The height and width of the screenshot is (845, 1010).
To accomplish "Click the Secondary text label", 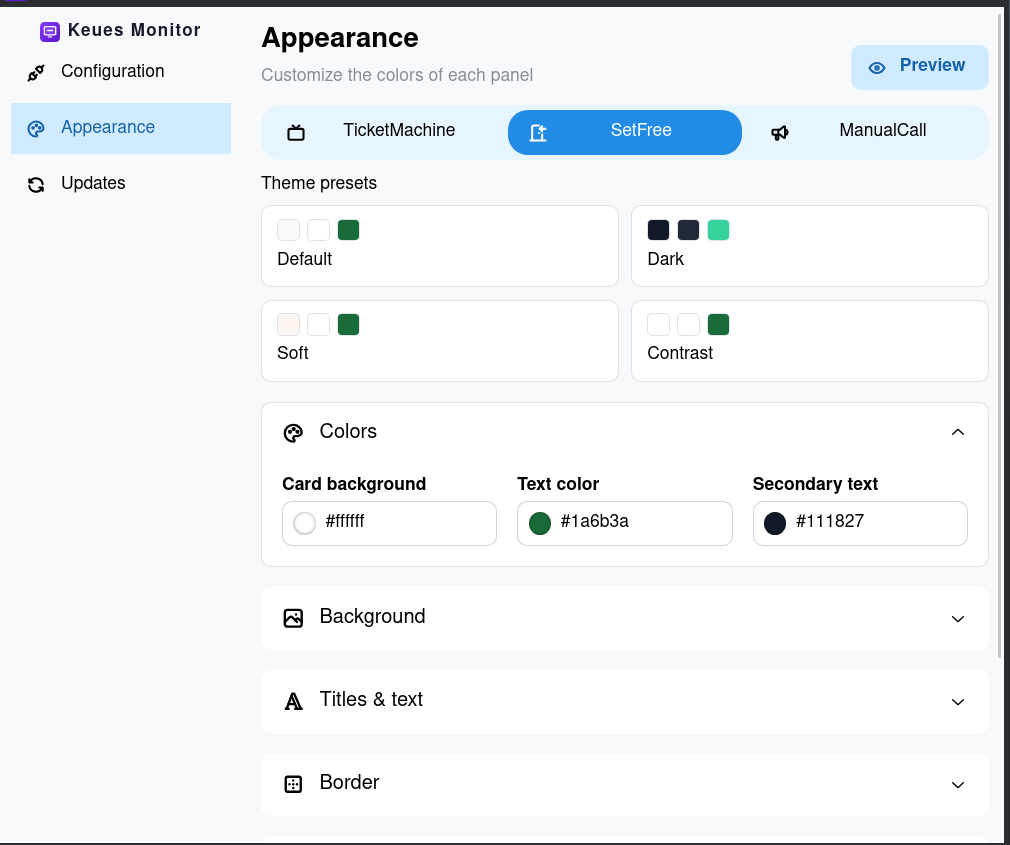I will click(x=815, y=484).
